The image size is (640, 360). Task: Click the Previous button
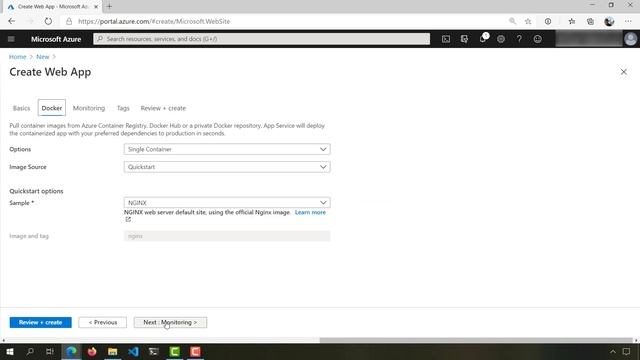tap(102, 322)
